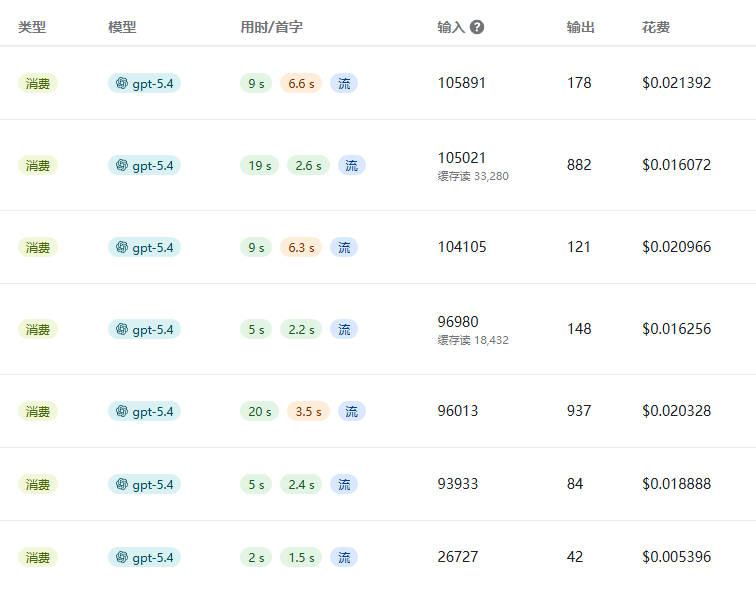Click OpenAI logo in row with input 93933
This screenshot has width=756, height=605.
(x=122, y=484)
